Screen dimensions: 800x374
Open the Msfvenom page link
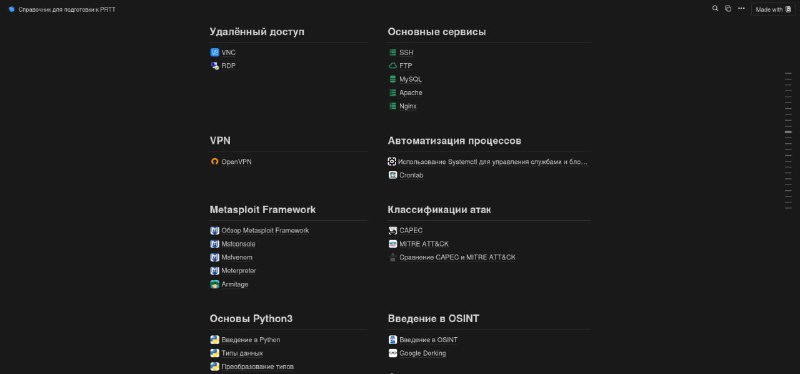(237, 258)
